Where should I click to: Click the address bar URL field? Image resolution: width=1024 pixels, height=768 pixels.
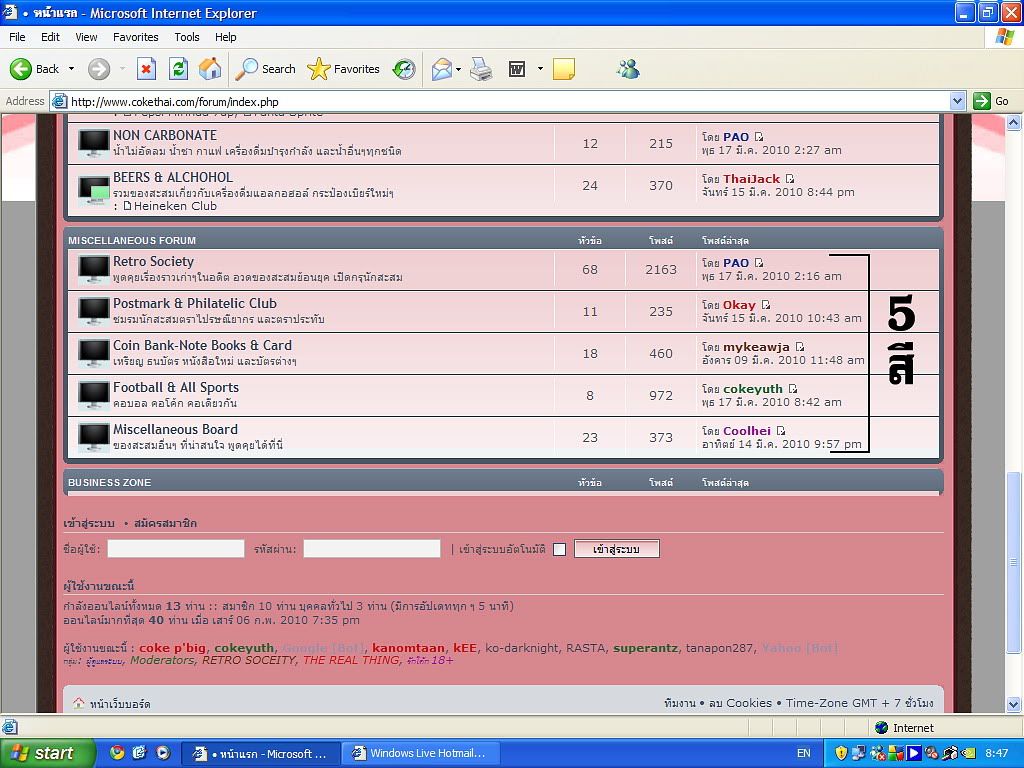tap(502, 101)
